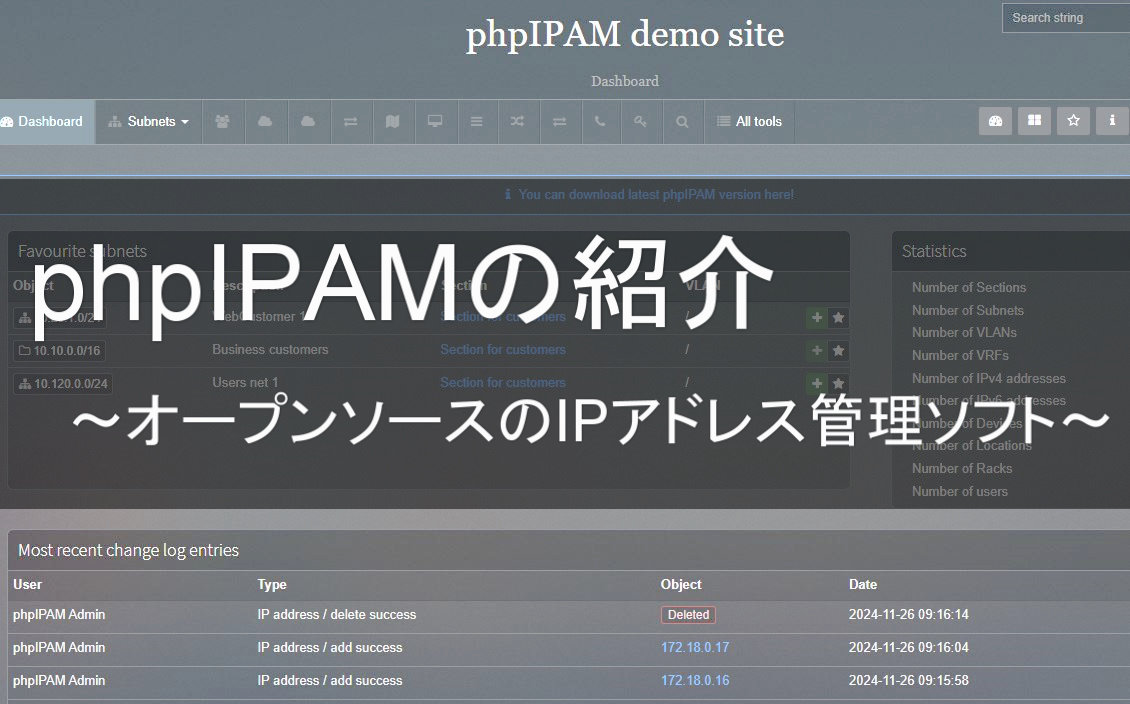Click the info 'i' button in header
The height and width of the screenshot is (704, 1130).
pyautogui.click(x=1112, y=121)
